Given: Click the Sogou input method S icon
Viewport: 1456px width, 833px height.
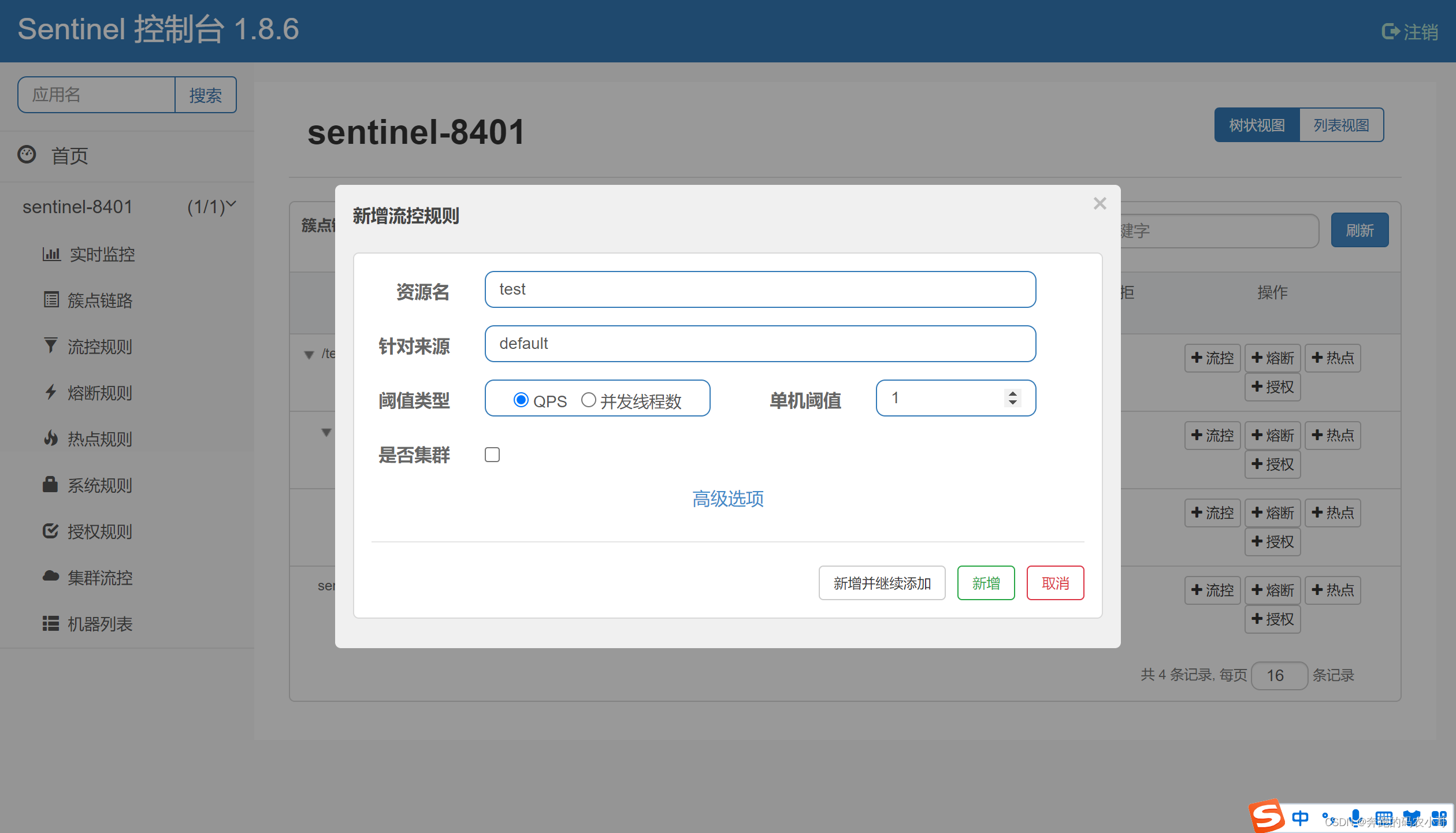Looking at the screenshot, I should click(x=1267, y=816).
